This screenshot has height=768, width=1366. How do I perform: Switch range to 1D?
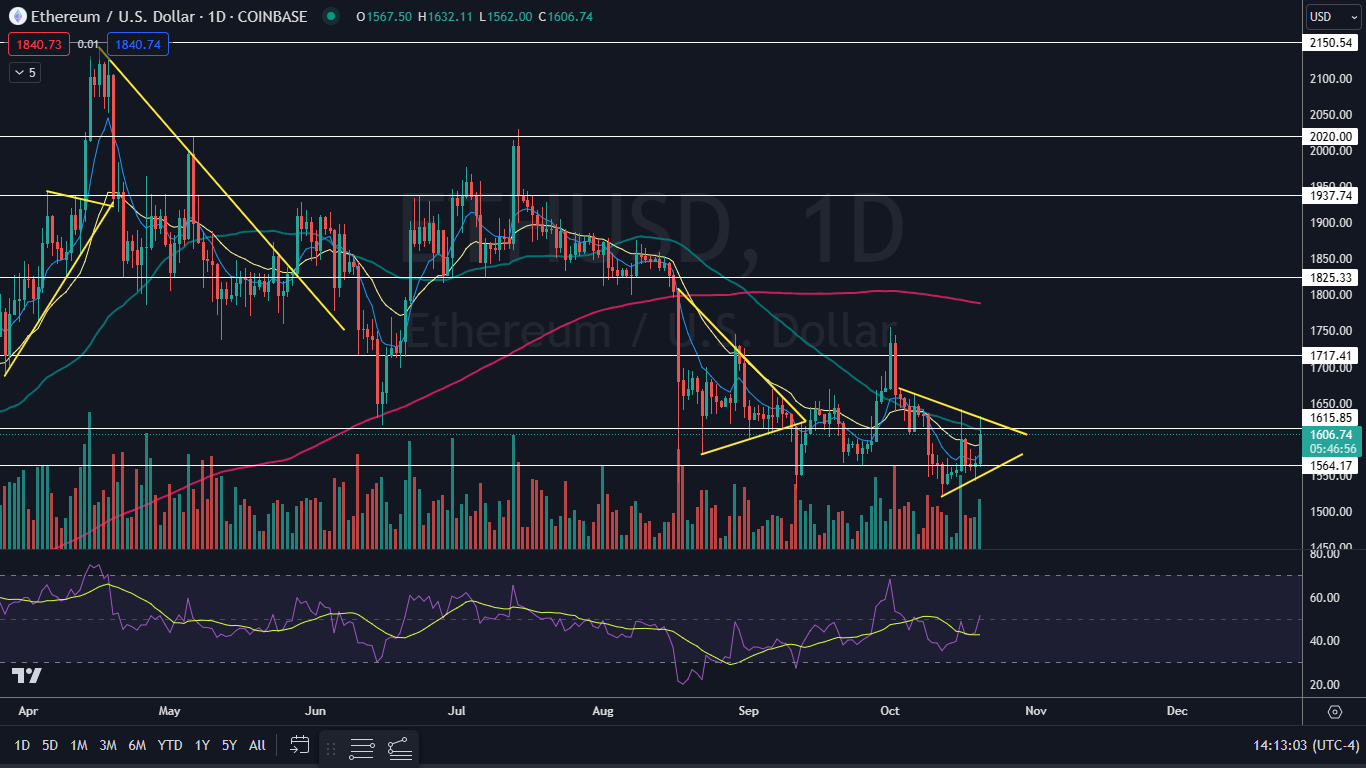tap(21, 744)
